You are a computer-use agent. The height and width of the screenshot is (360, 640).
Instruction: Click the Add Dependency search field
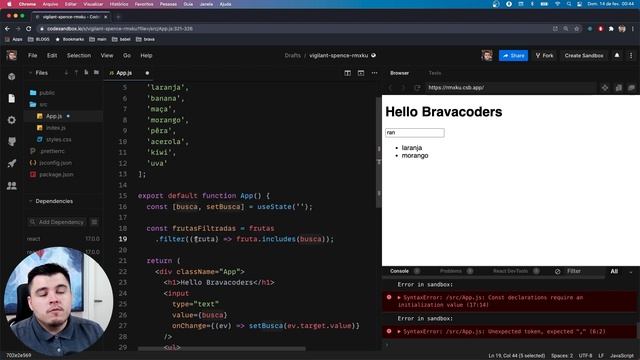(x=57, y=222)
